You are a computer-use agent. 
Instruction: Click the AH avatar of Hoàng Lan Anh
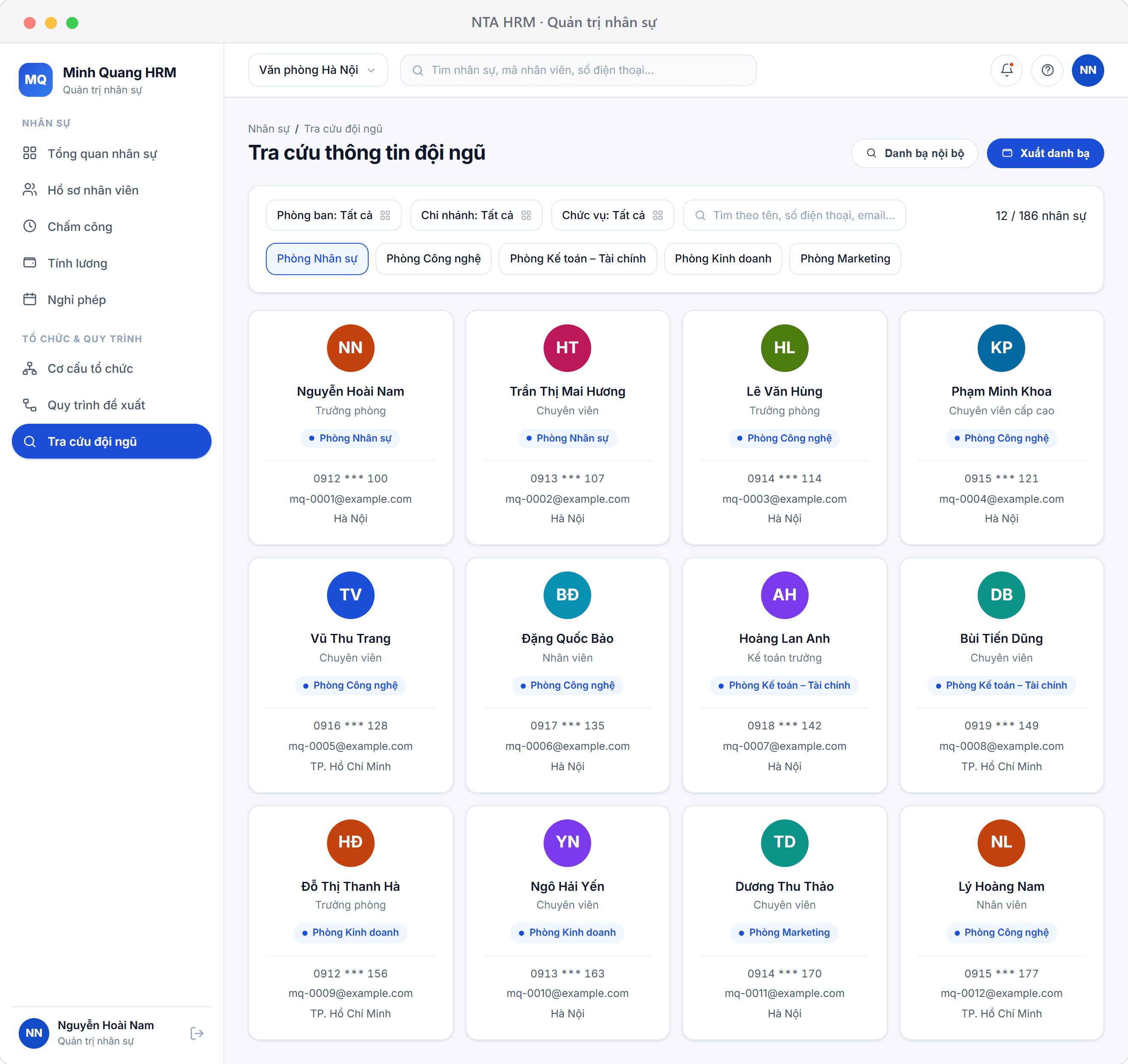click(x=784, y=595)
